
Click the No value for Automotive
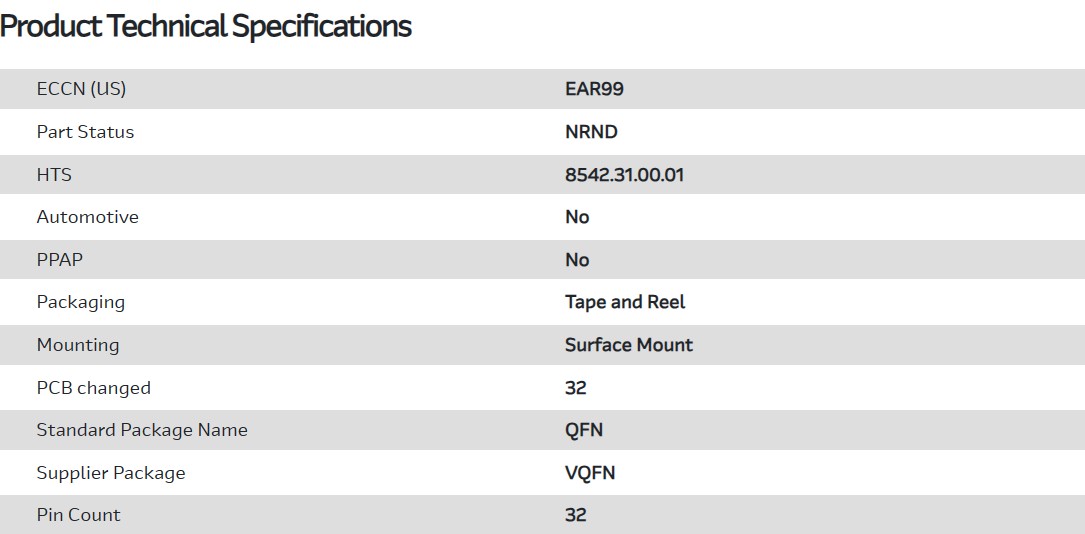[577, 217]
